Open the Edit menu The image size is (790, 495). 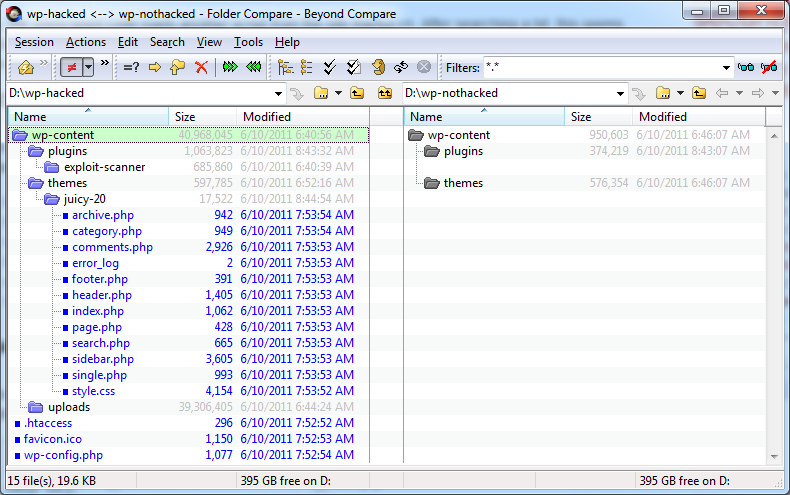point(127,42)
